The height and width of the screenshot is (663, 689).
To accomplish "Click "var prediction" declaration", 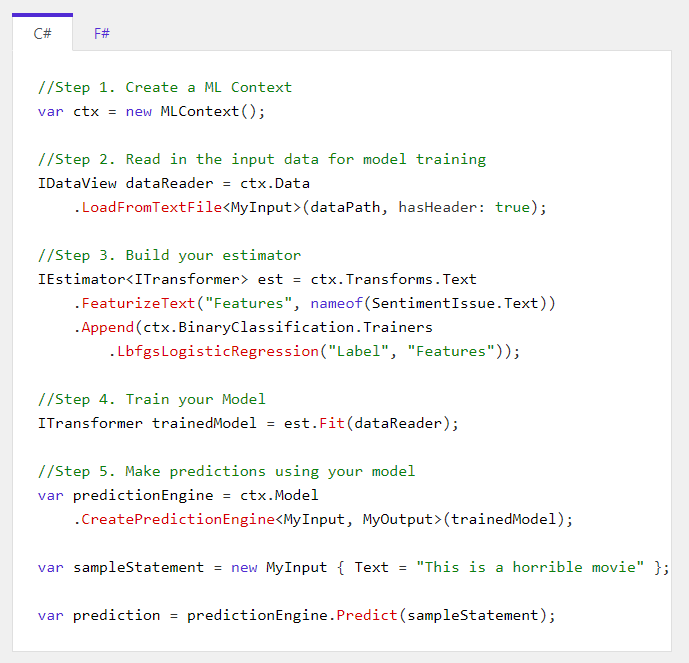I will pos(99,616).
